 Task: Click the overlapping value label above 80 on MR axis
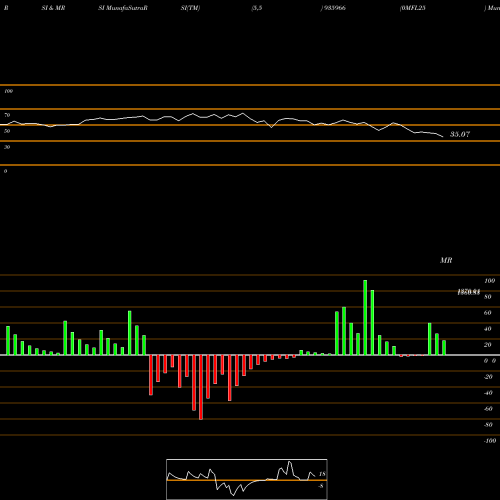tap(469, 292)
